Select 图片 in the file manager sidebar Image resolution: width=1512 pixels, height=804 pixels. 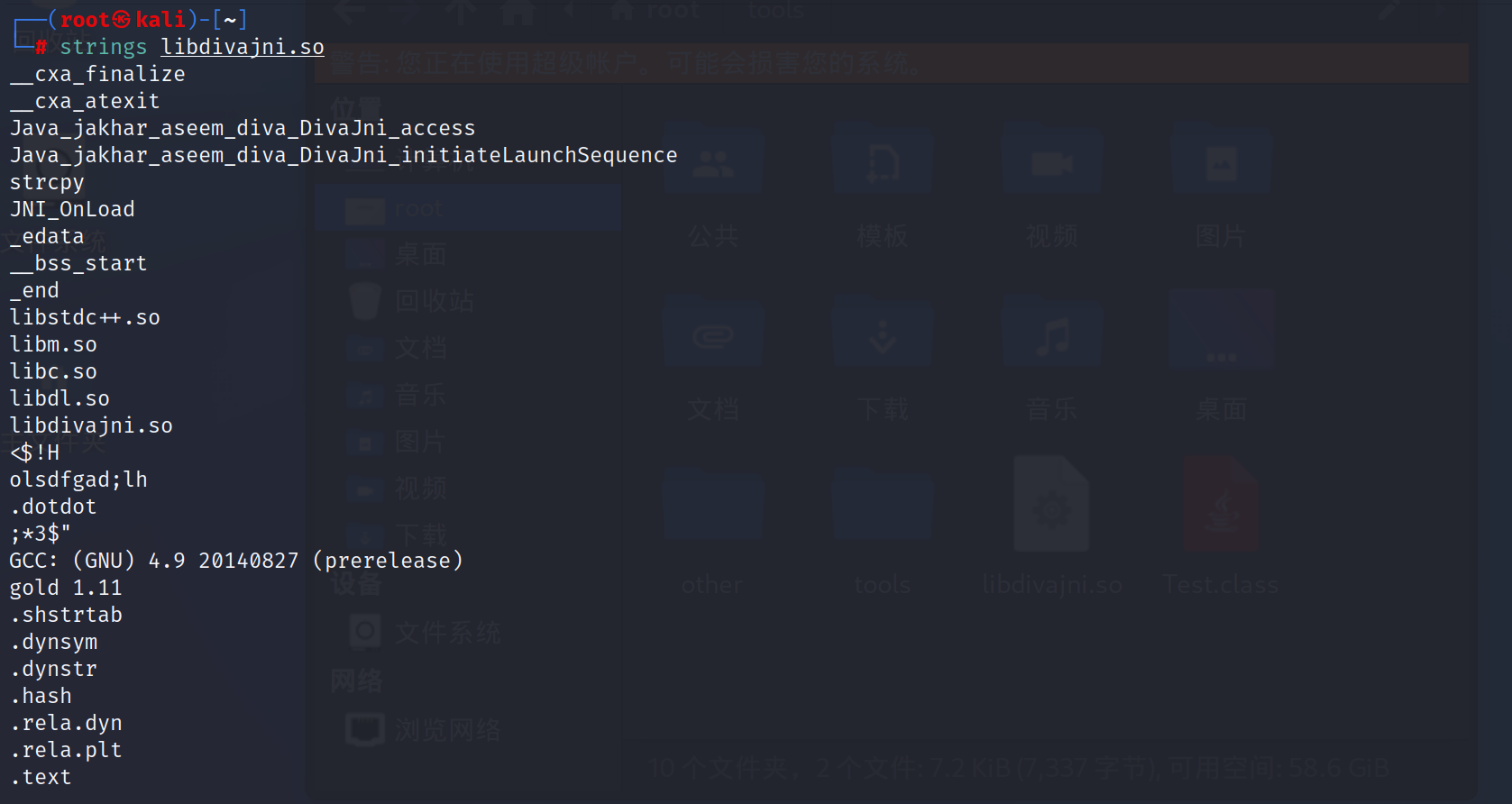point(468,442)
